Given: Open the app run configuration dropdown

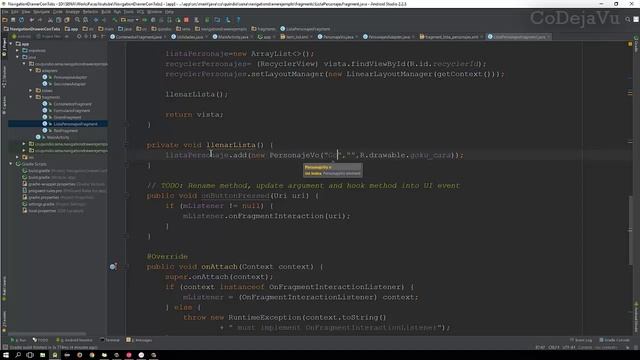Looking at the screenshot, I should (x=130, y=20).
